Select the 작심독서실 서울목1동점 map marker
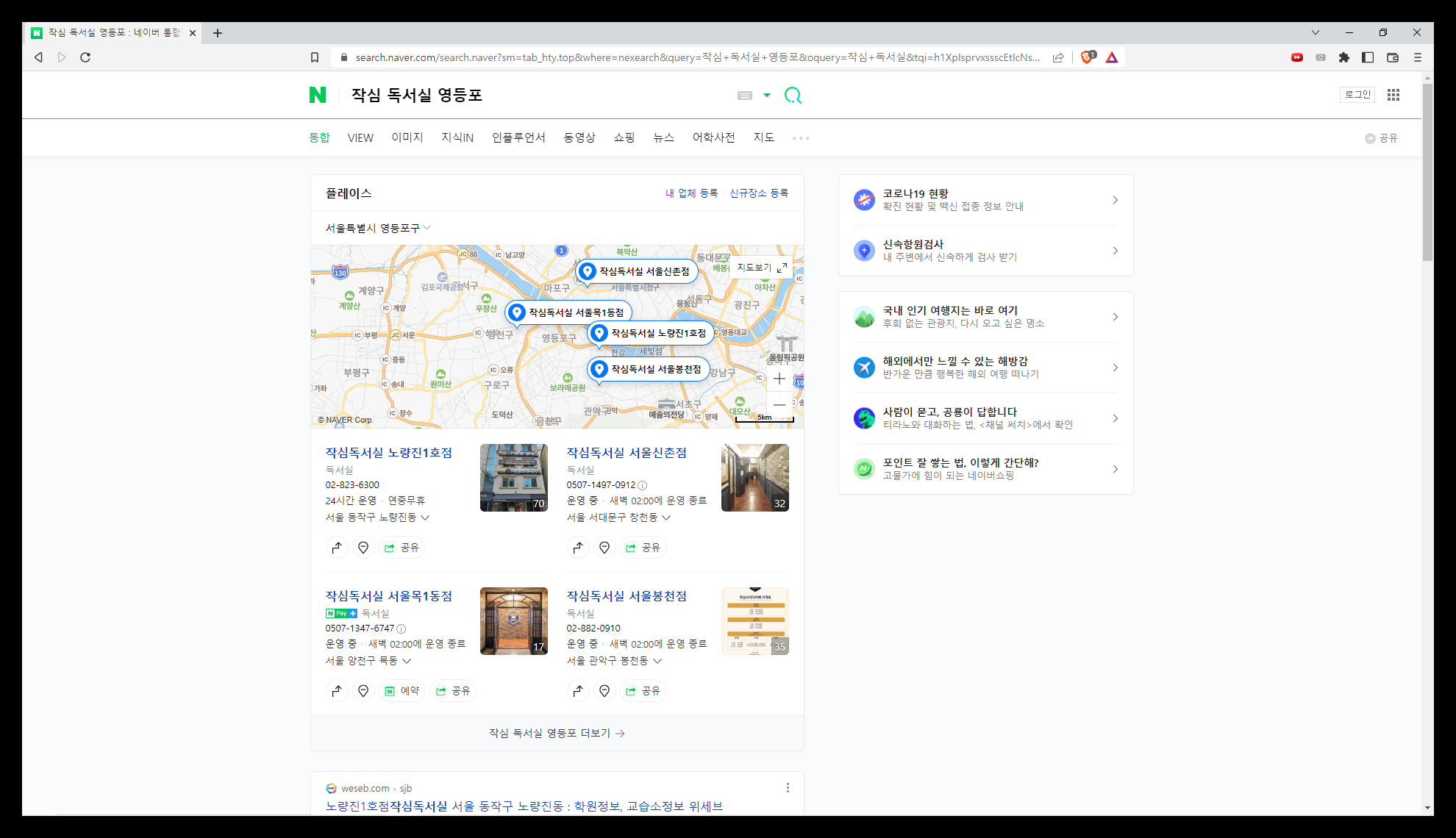 click(568, 312)
